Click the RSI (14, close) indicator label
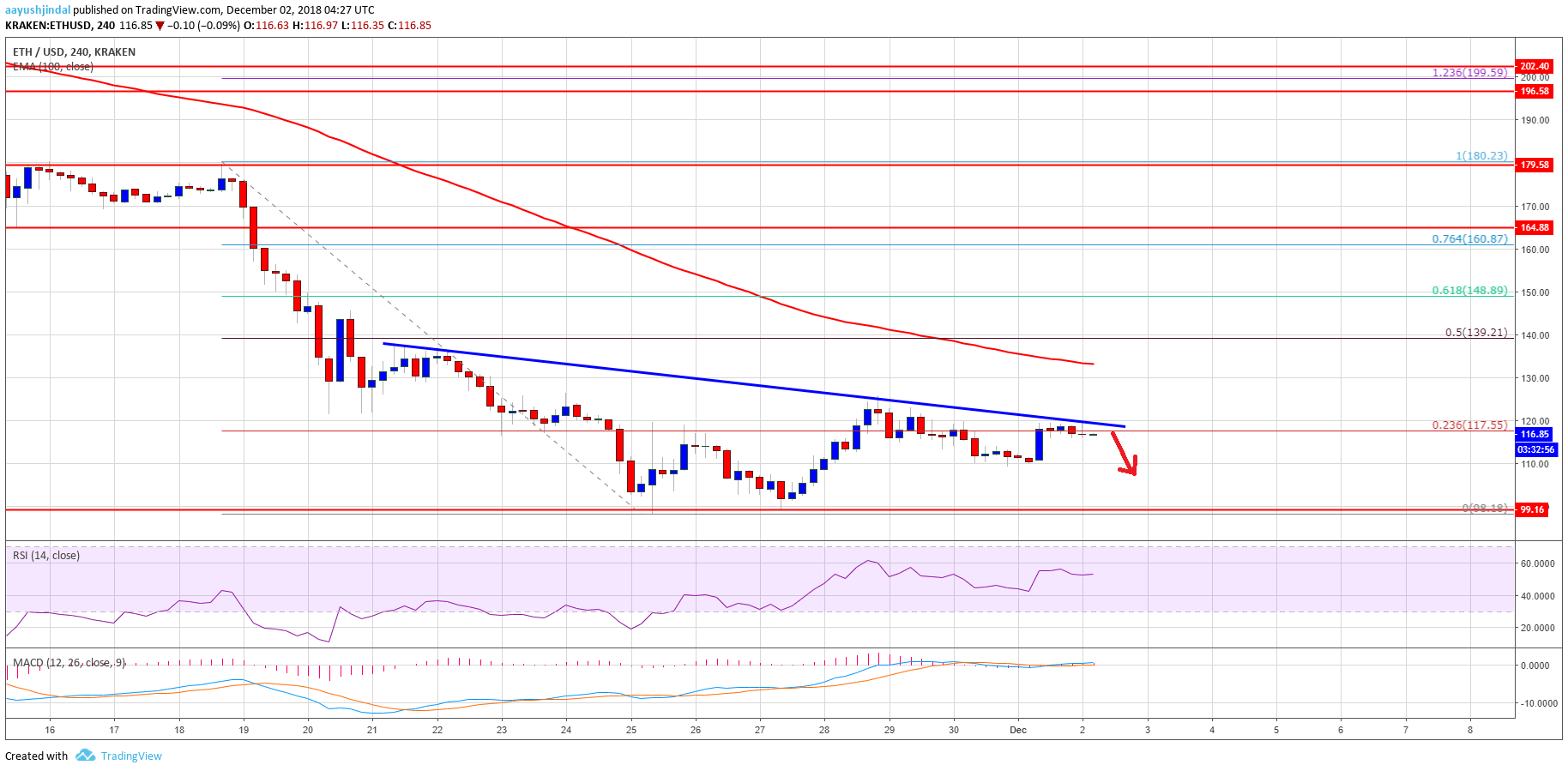This screenshot has height=771, width=1568. click(46, 556)
